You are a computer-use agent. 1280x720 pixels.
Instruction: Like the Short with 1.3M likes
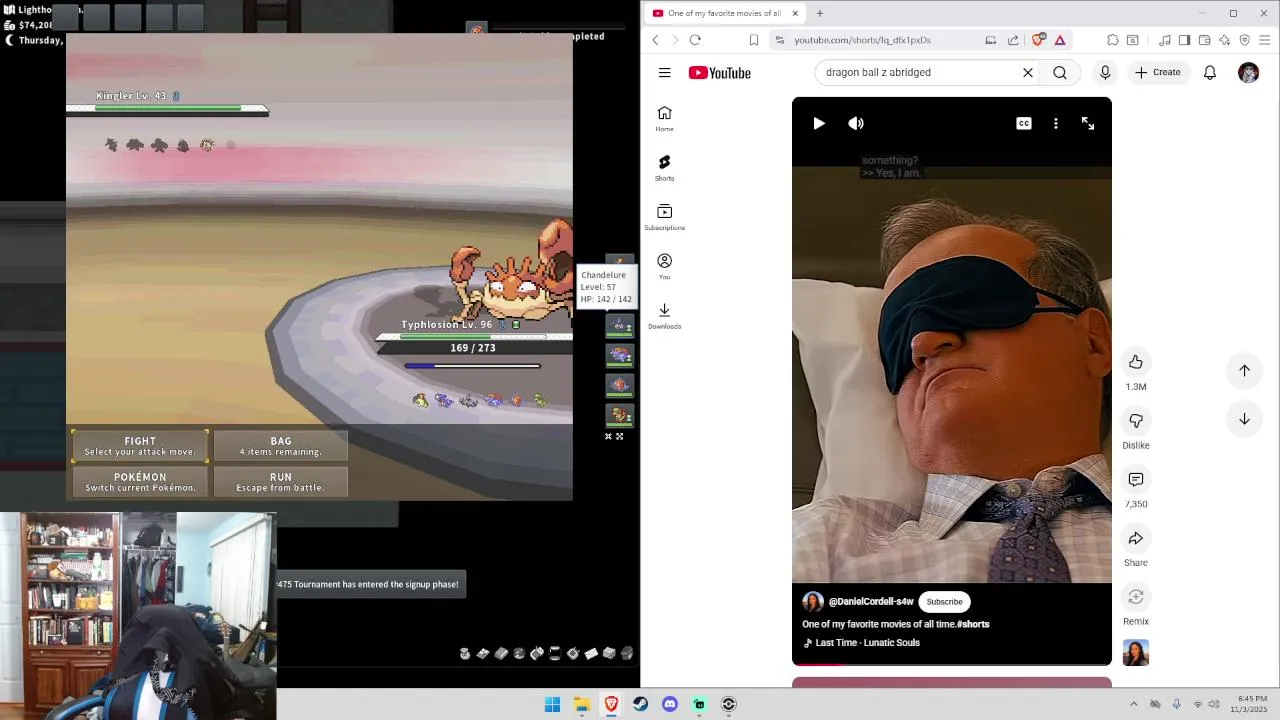pos(1136,362)
